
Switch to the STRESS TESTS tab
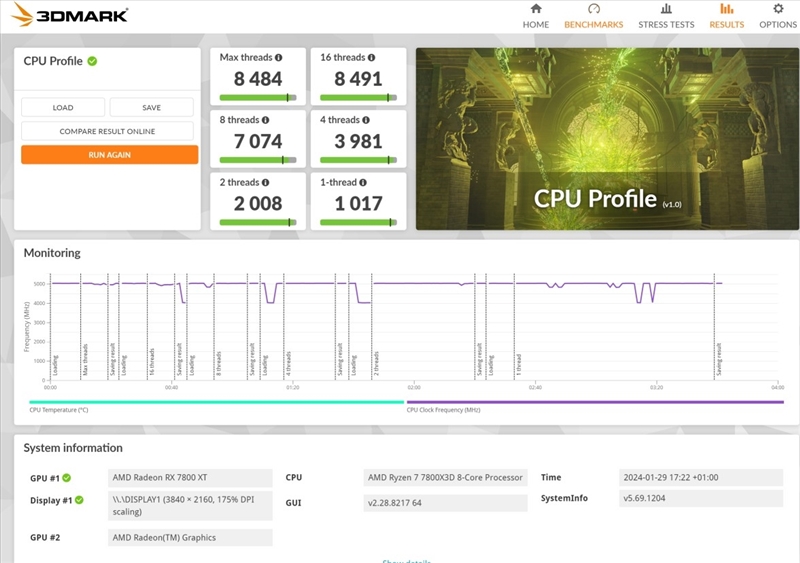coord(666,25)
